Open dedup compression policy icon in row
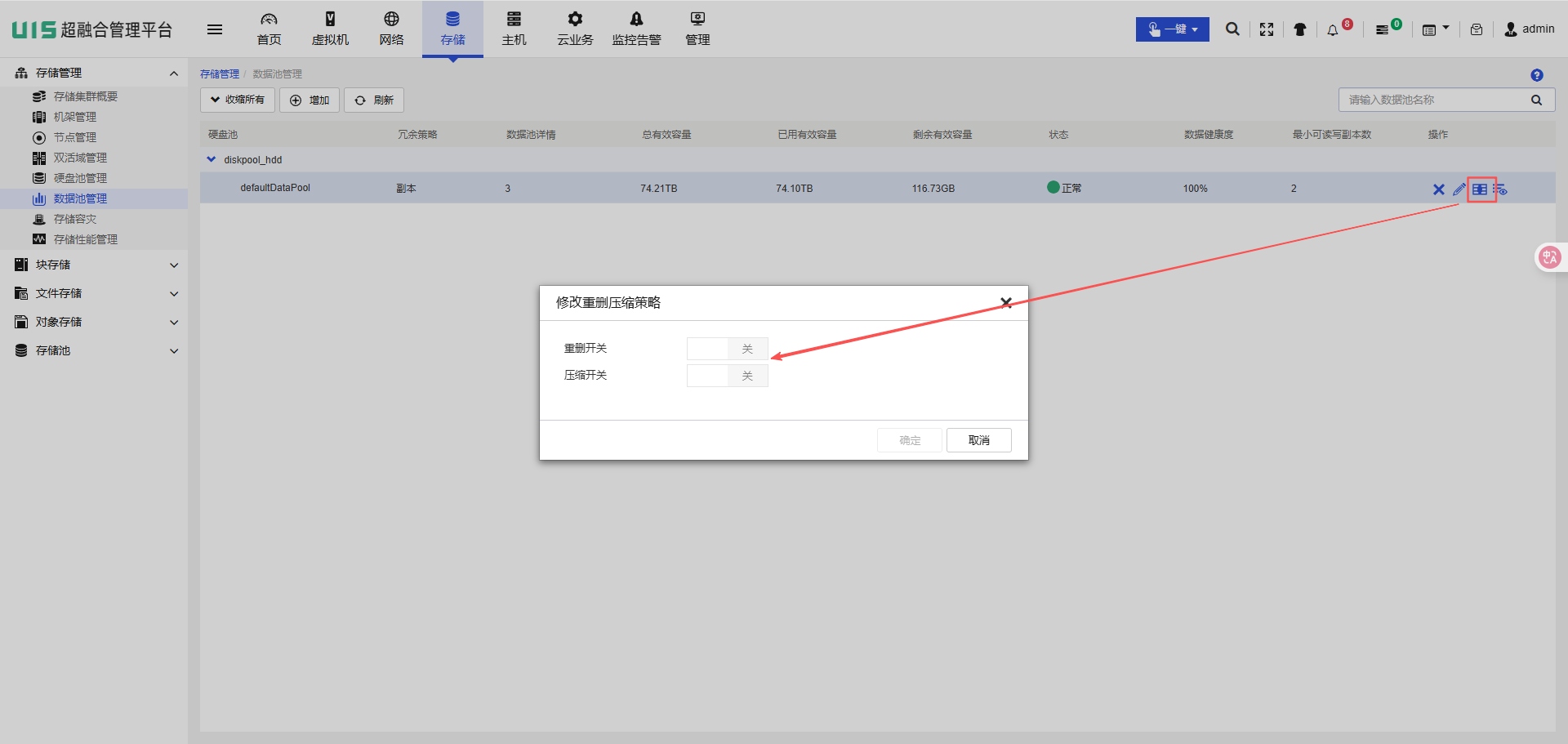The image size is (1568, 744). (1480, 189)
